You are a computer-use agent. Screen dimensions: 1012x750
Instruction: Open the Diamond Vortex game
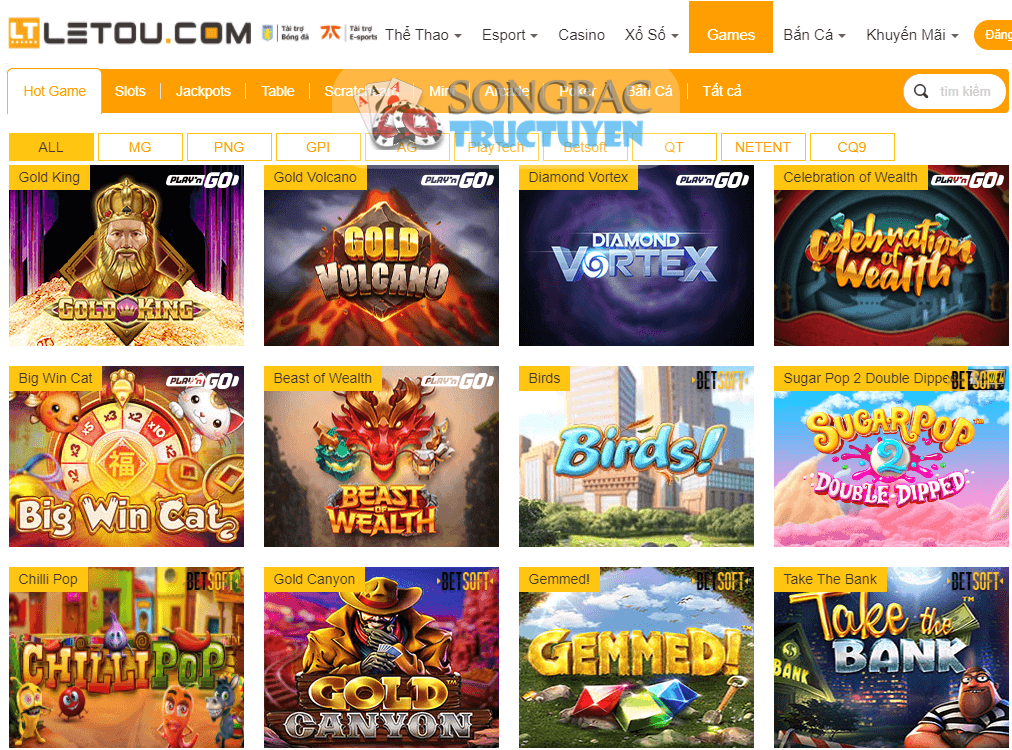pos(636,256)
